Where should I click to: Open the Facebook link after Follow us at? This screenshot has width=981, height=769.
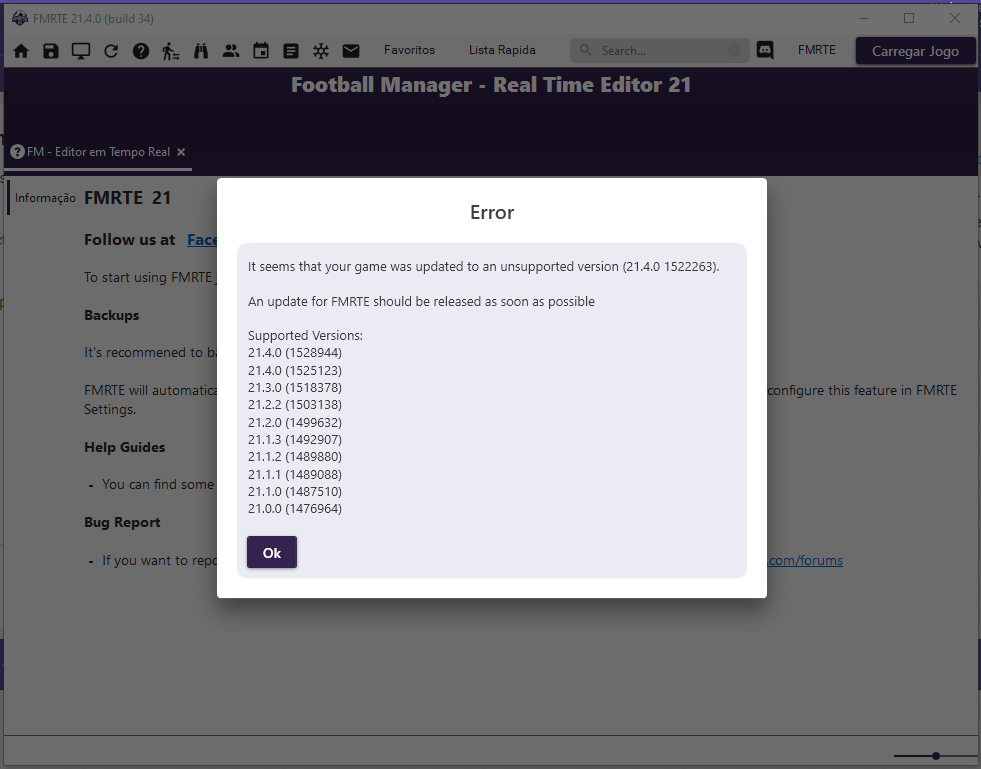pyautogui.click(x=202, y=240)
